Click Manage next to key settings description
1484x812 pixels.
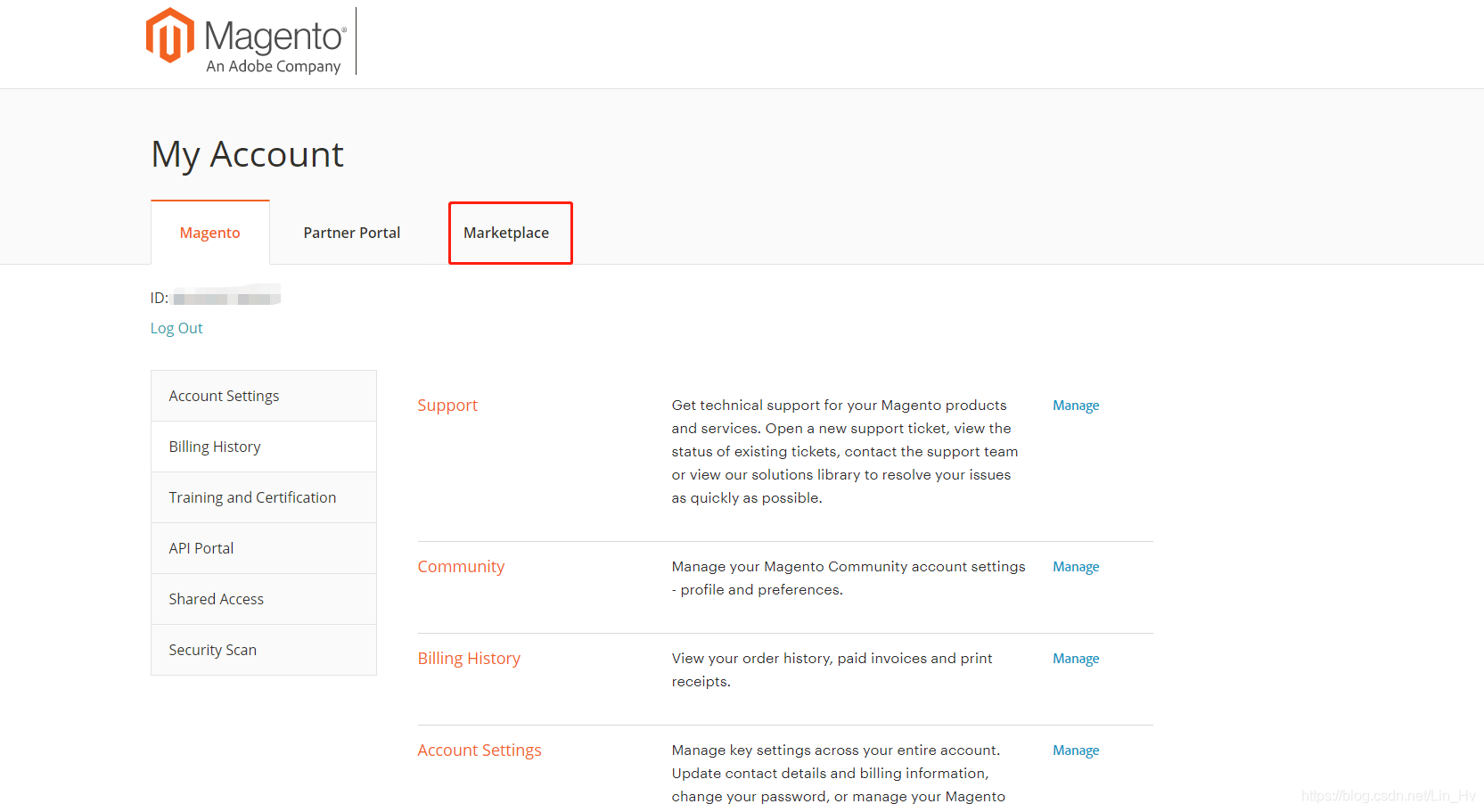(x=1076, y=750)
